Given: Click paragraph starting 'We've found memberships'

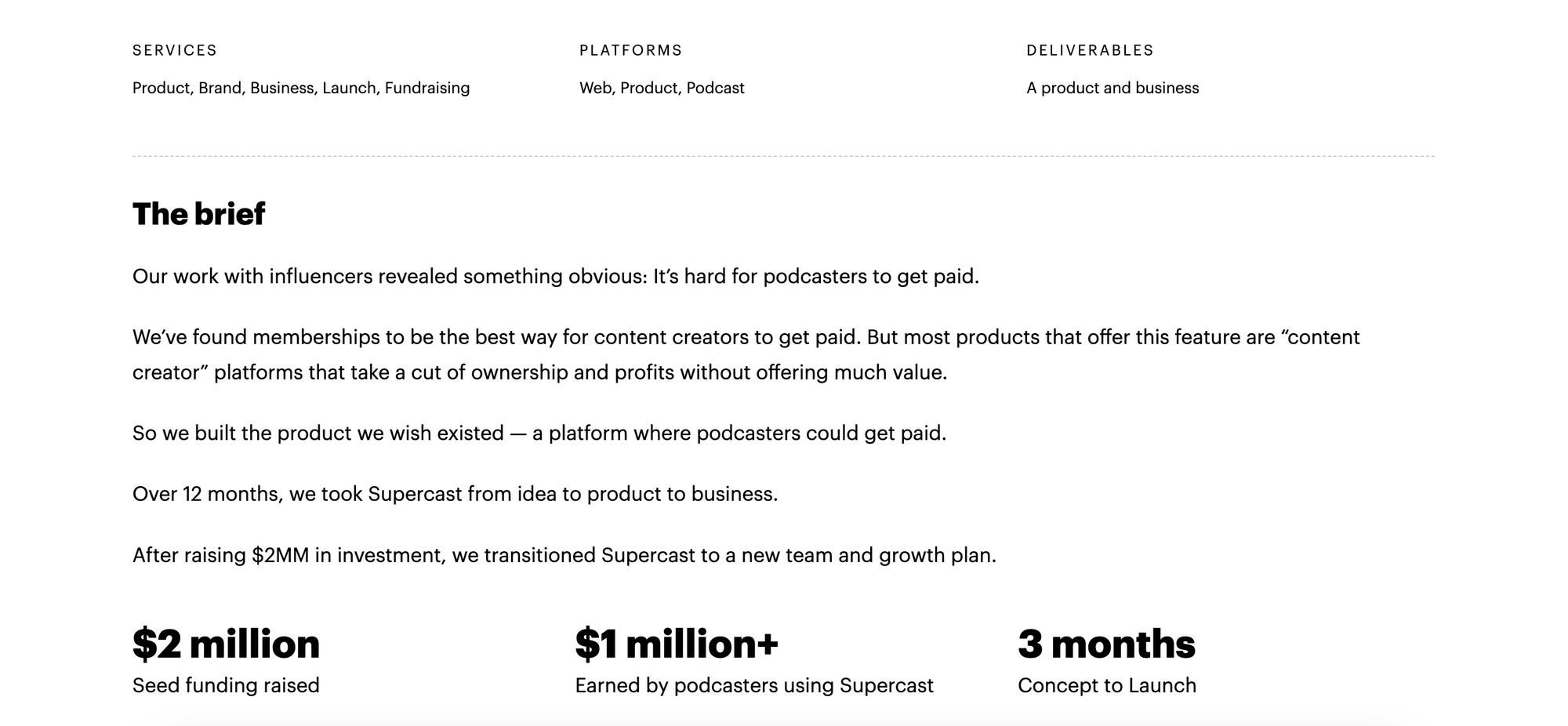Looking at the screenshot, I should pyautogui.click(x=746, y=354).
